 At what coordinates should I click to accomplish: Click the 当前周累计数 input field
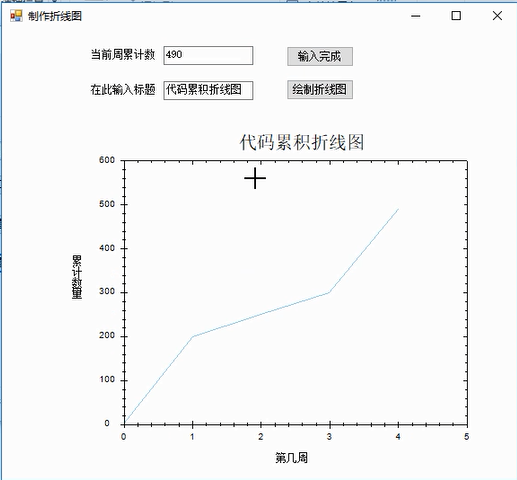coord(208,55)
